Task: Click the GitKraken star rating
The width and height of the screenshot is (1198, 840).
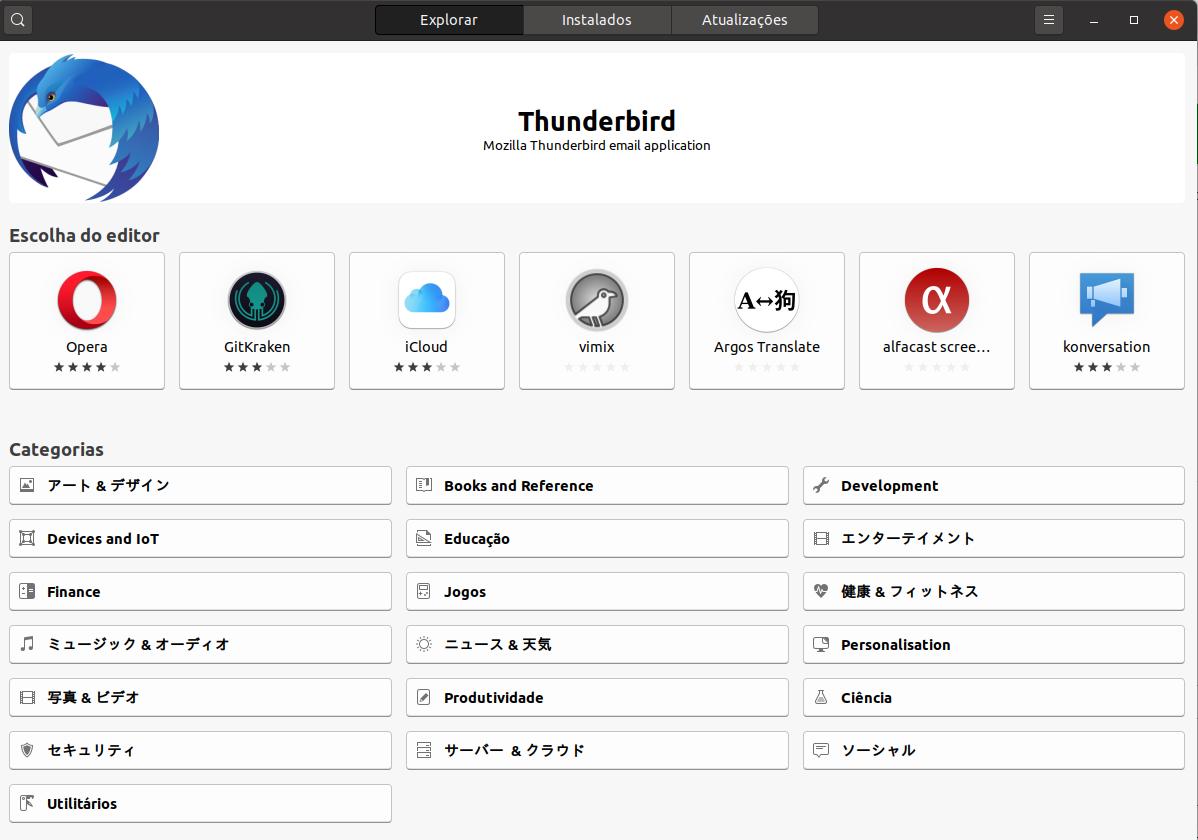Action: [257, 367]
